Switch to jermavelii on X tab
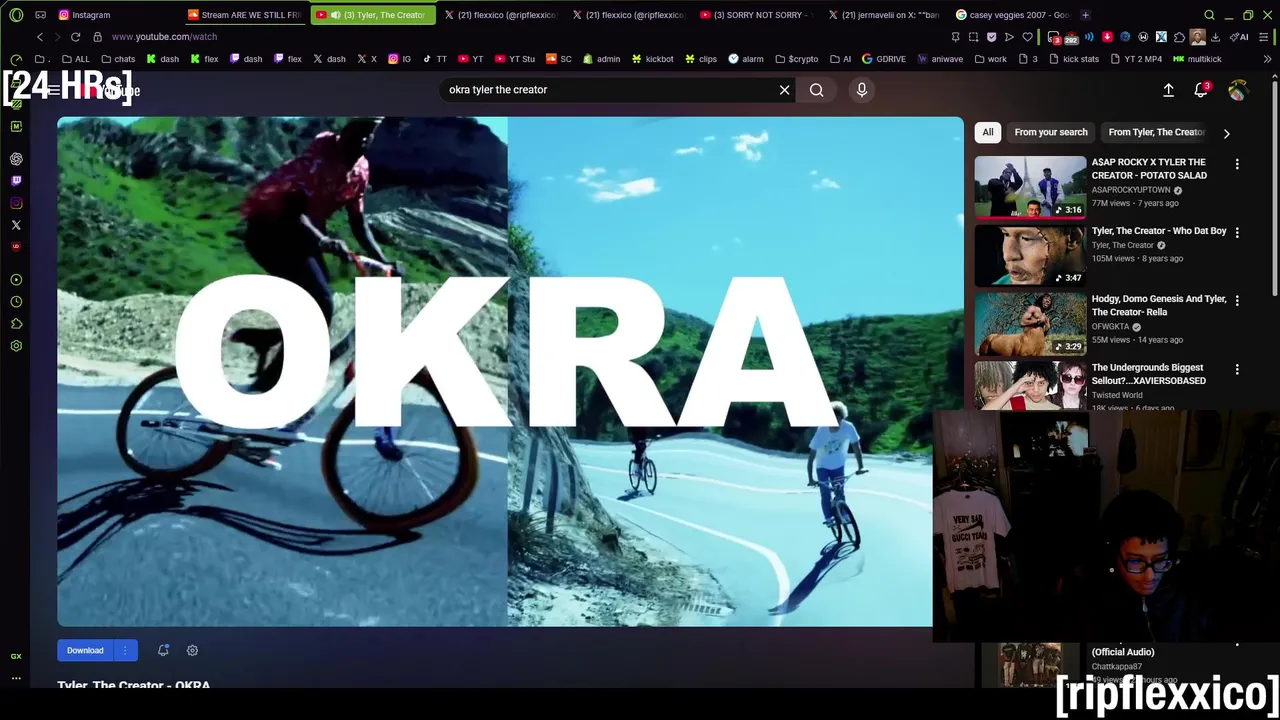 point(885,15)
